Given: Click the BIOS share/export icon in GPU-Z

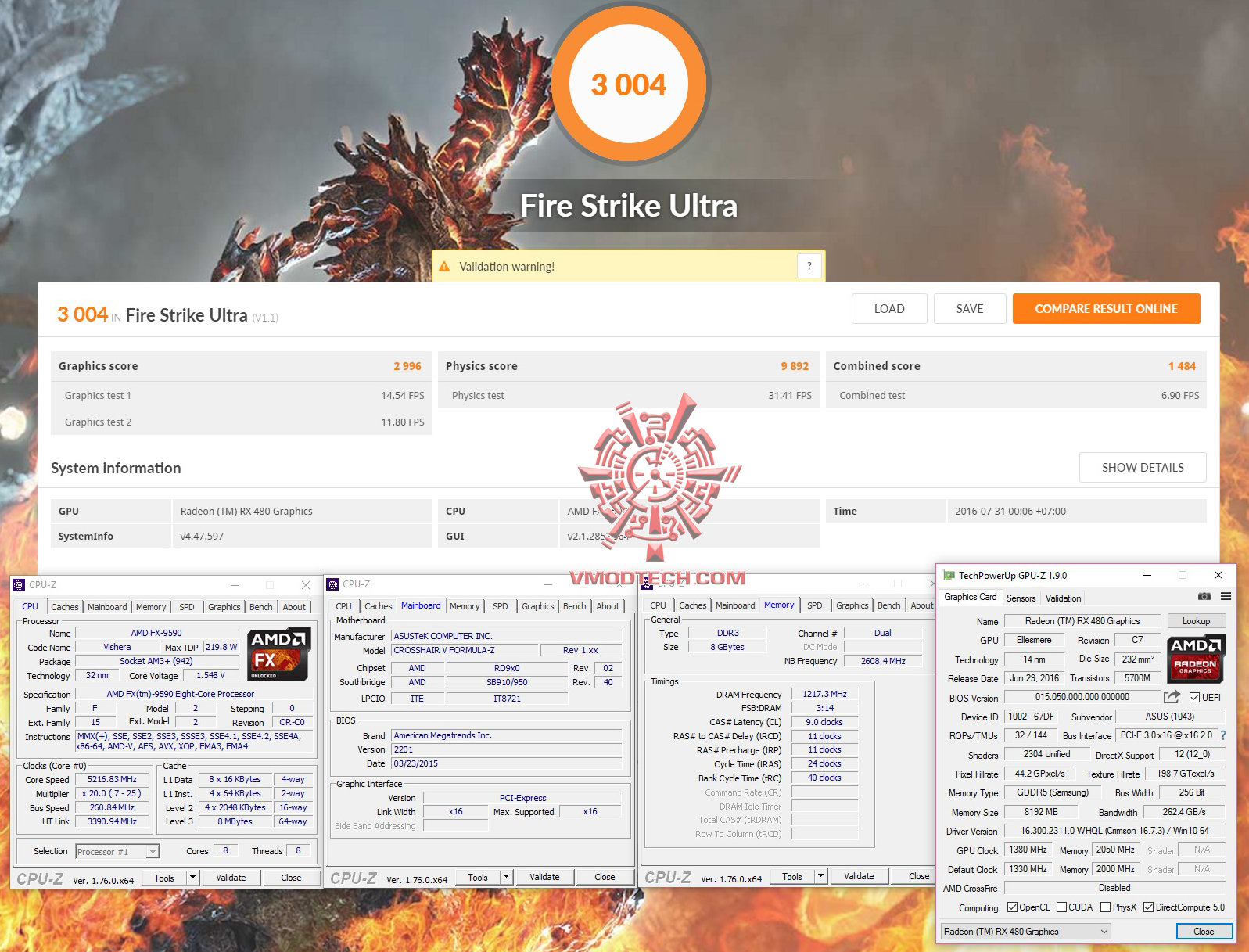Looking at the screenshot, I should (1172, 697).
